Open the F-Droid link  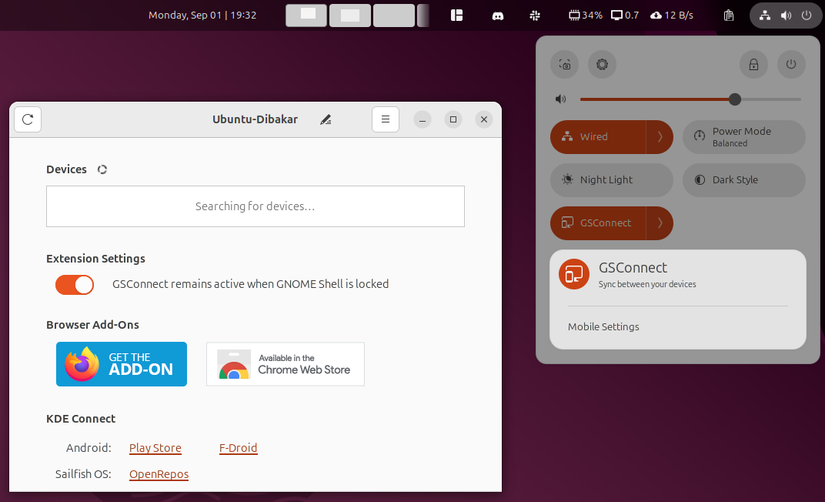[x=238, y=448]
